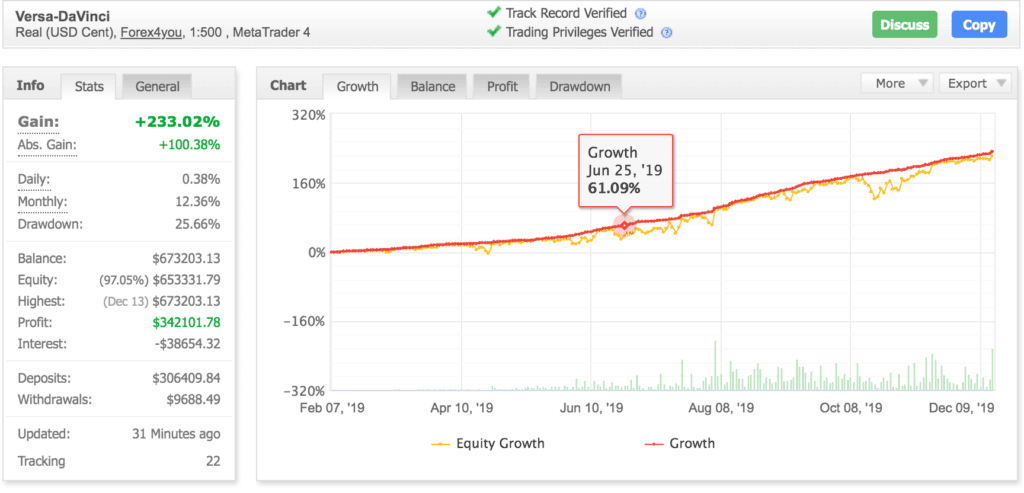Click the Trading Privileges Verified info icon
The height and width of the screenshot is (493, 1024).
pos(667,32)
